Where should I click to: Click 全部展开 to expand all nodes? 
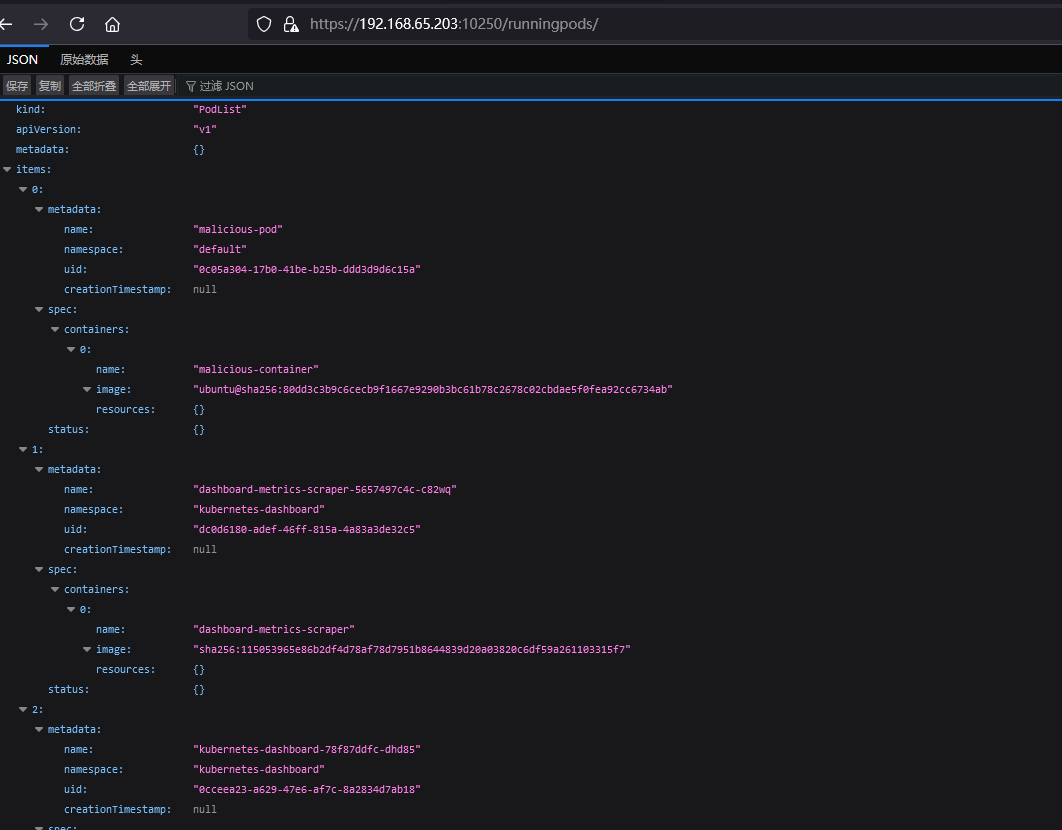[x=149, y=86]
